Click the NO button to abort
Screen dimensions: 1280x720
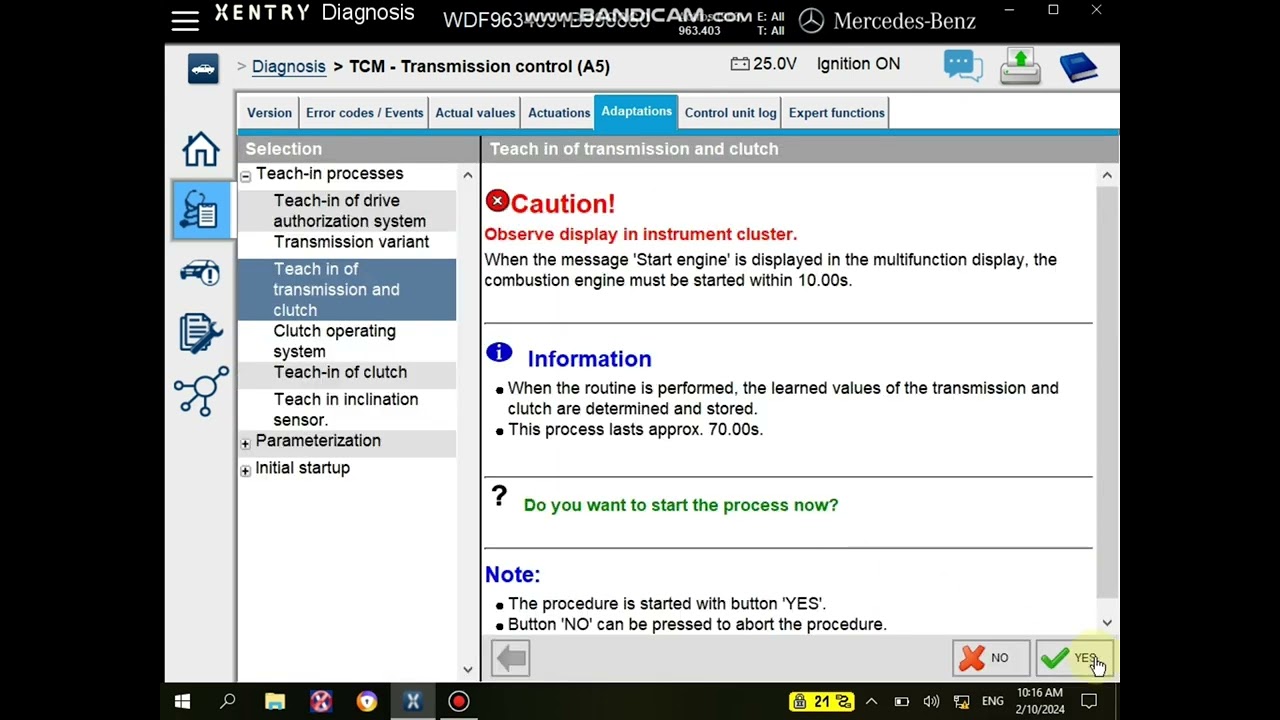pyautogui.click(x=990, y=658)
